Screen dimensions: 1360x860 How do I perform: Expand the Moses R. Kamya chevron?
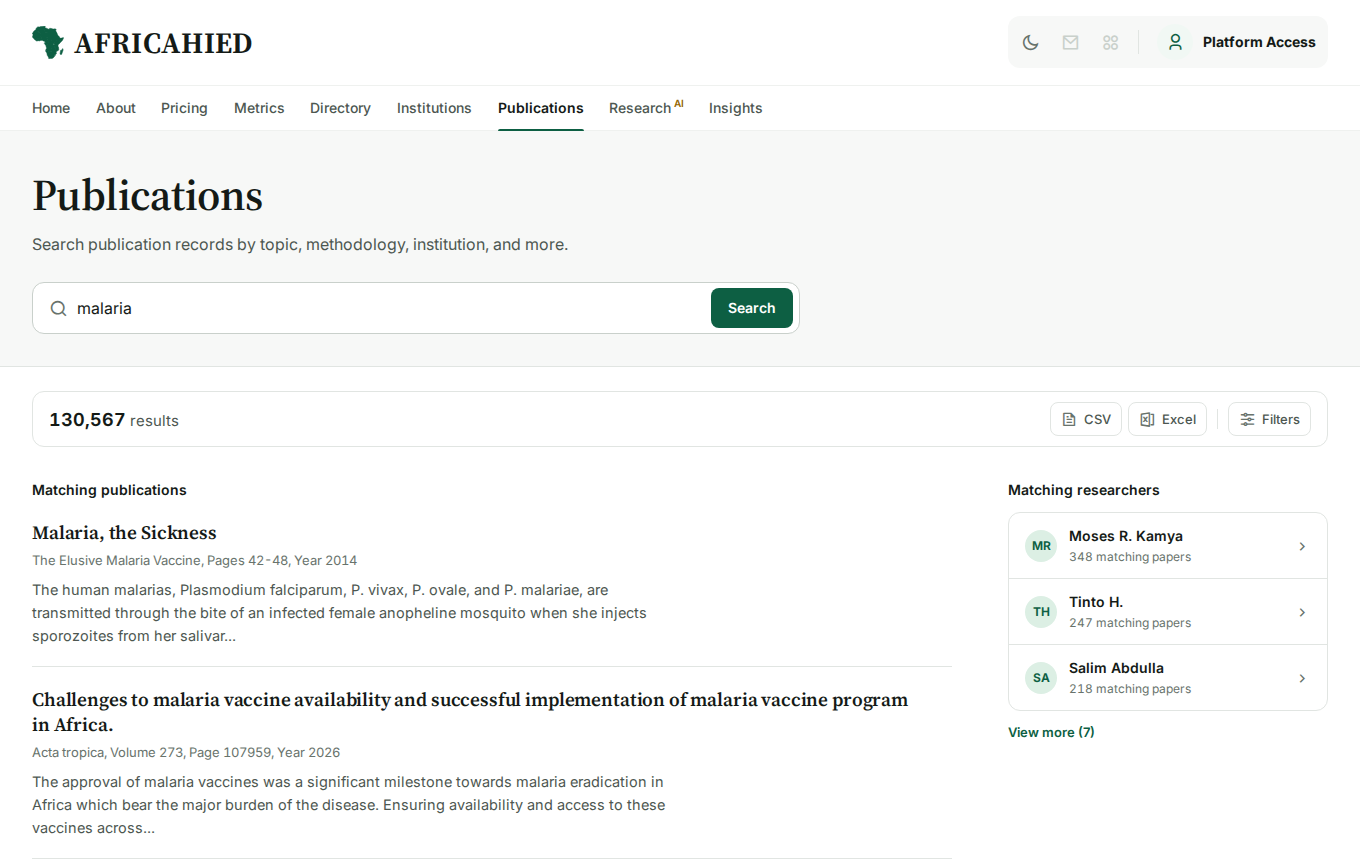tap(1302, 546)
